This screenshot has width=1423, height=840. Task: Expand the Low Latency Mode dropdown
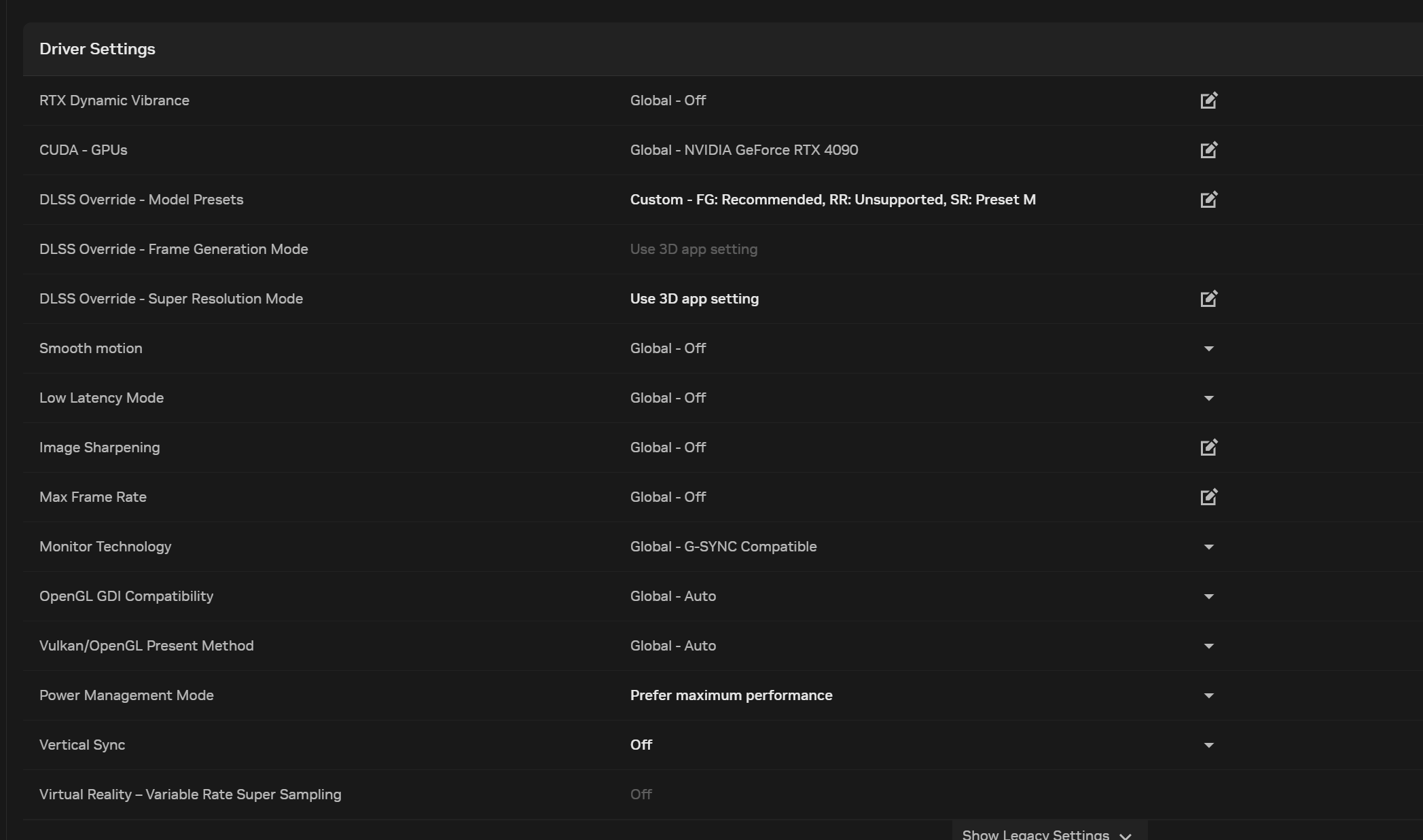[1208, 398]
